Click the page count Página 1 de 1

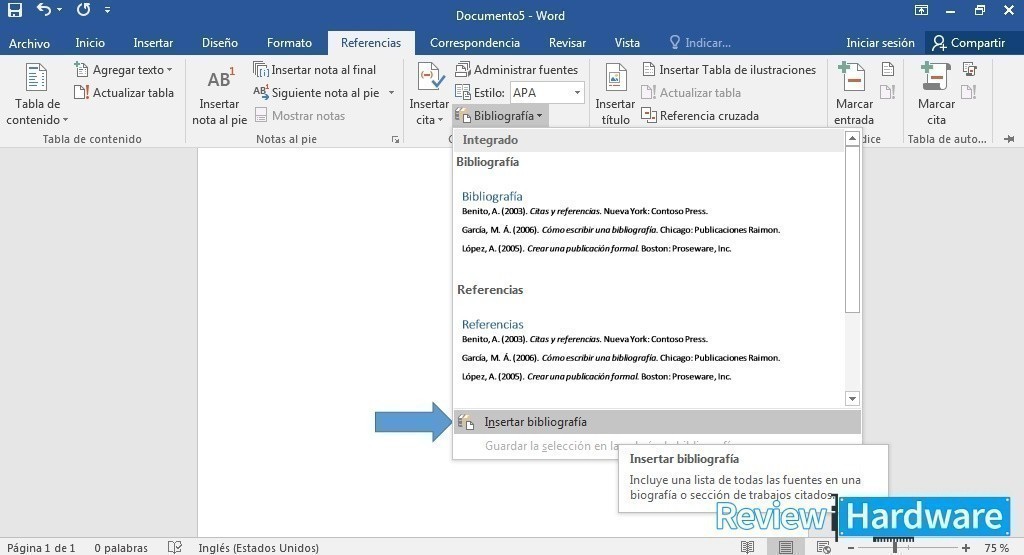pyautogui.click(x=41, y=548)
